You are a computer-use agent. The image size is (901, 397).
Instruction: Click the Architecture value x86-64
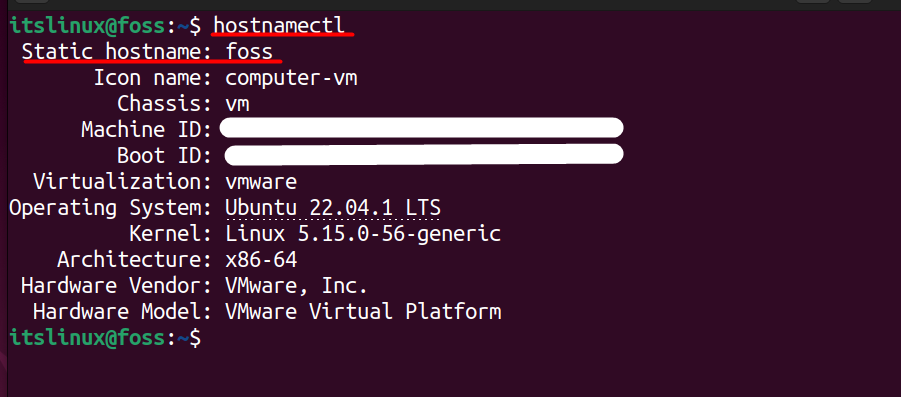point(261,260)
